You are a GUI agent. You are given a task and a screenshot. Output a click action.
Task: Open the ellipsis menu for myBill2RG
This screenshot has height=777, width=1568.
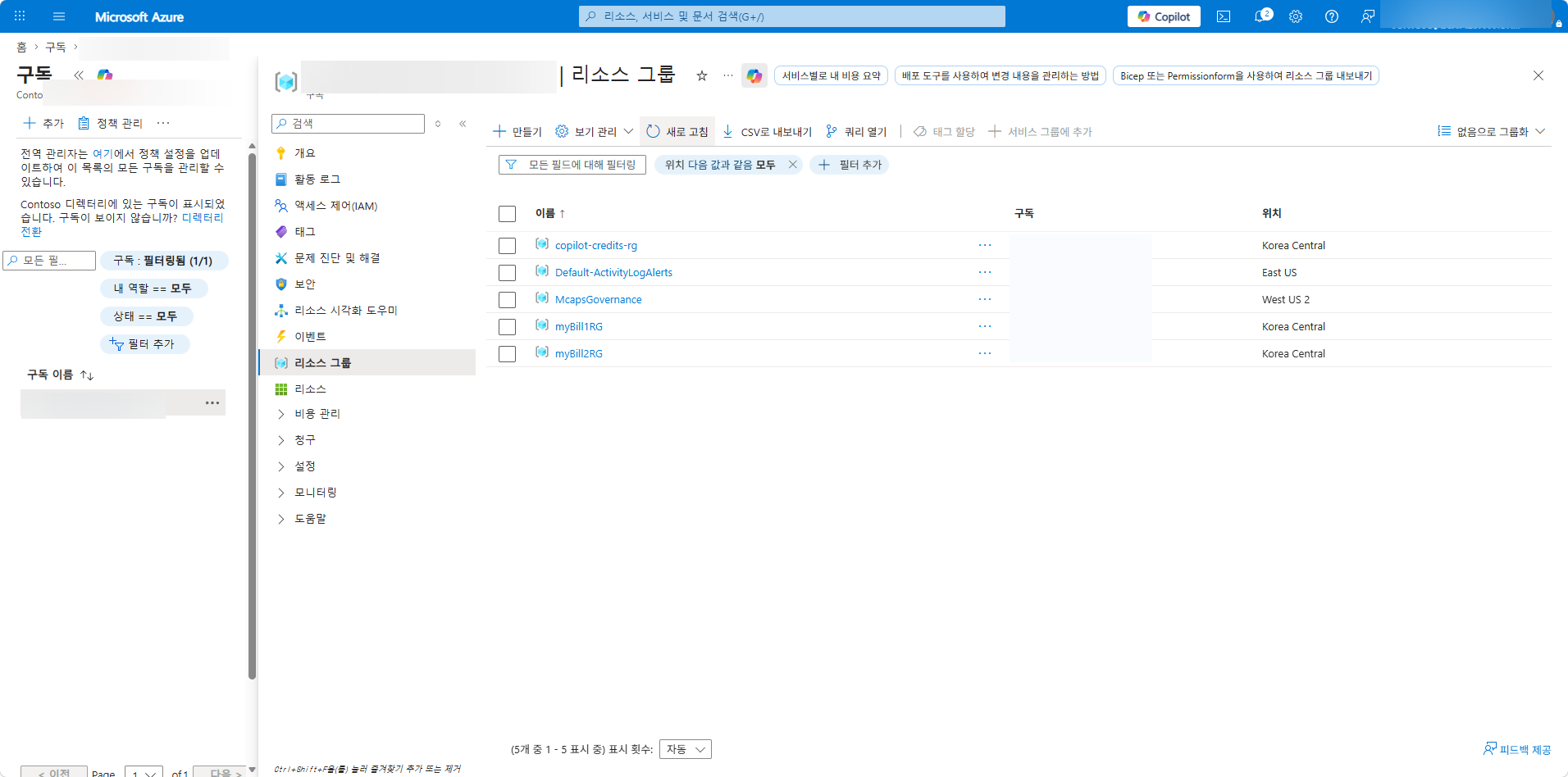(985, 353)
